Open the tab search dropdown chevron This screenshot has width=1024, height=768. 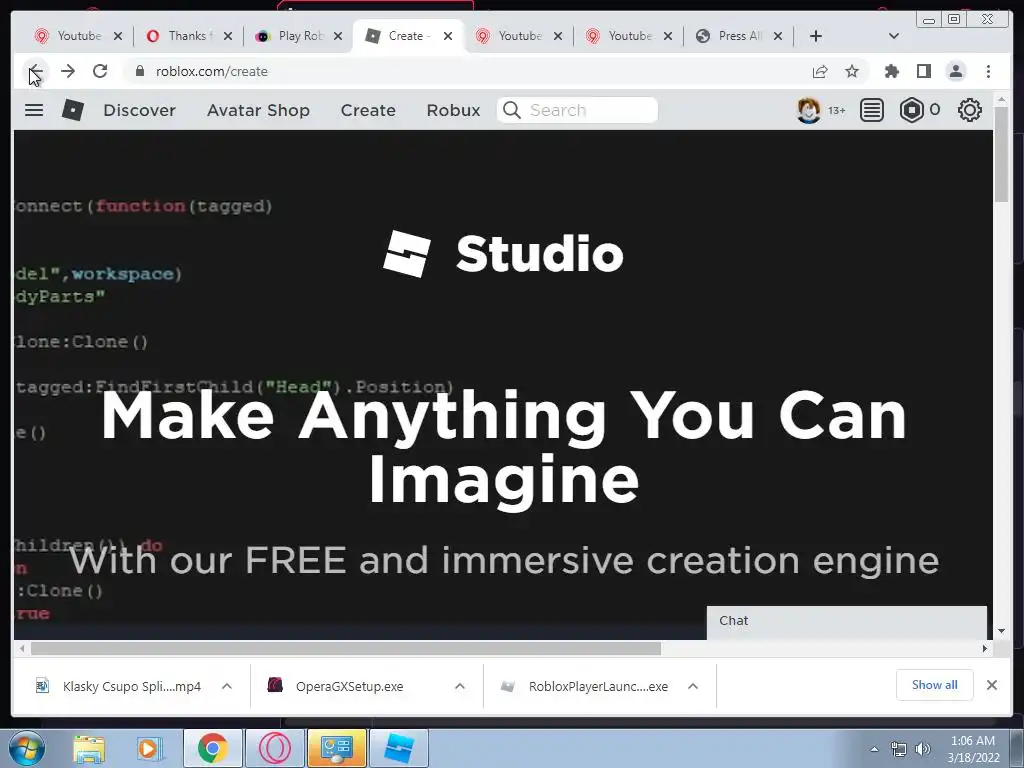click(894, 36)
